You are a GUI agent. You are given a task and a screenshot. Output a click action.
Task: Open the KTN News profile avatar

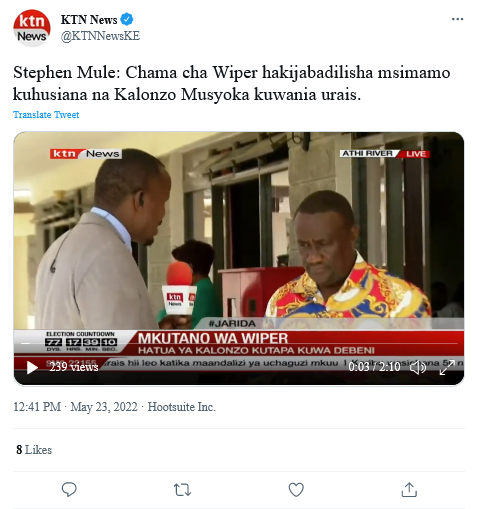[32, 28]
